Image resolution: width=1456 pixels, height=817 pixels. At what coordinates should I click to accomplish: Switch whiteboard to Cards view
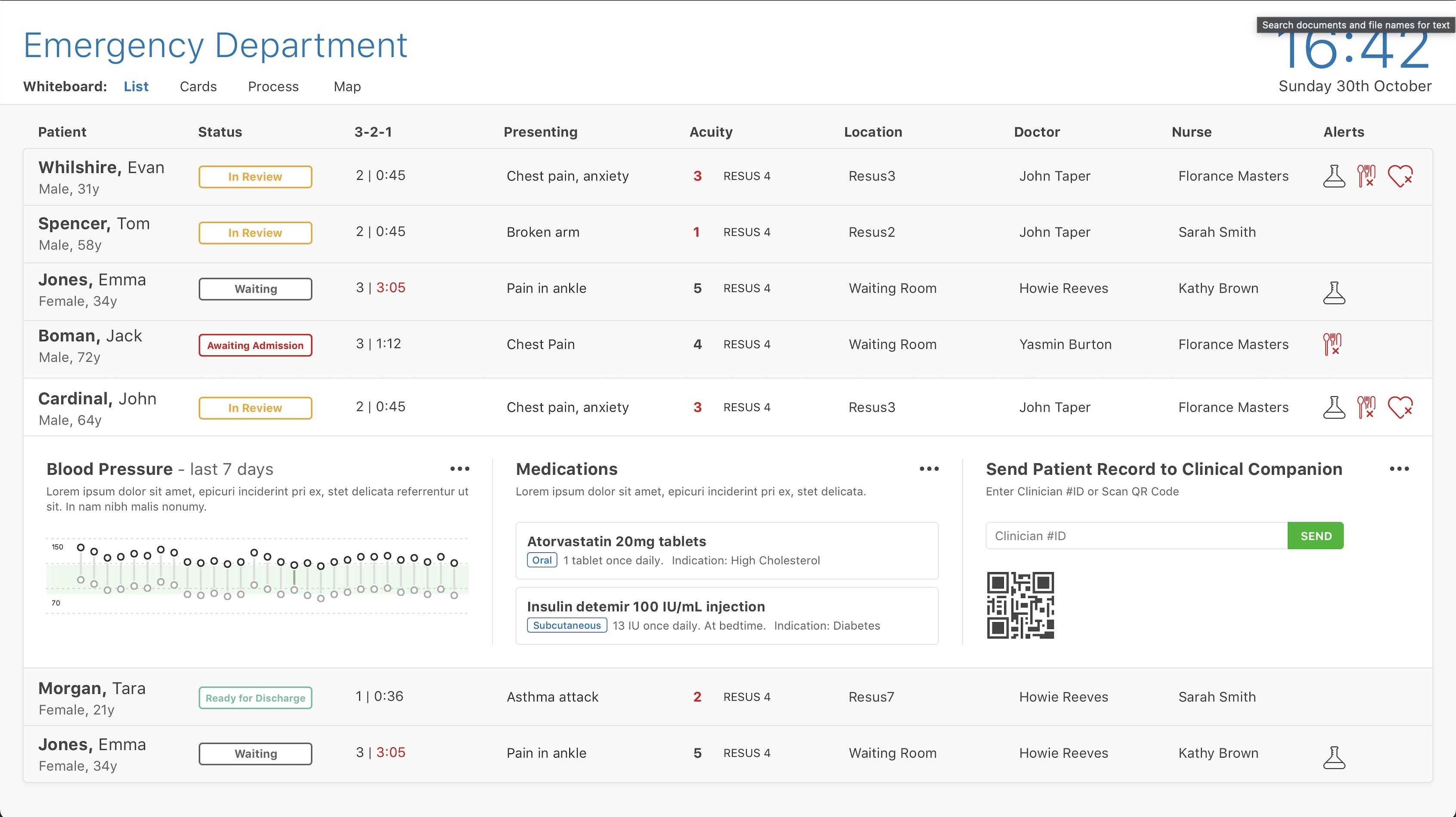(198, 86)
